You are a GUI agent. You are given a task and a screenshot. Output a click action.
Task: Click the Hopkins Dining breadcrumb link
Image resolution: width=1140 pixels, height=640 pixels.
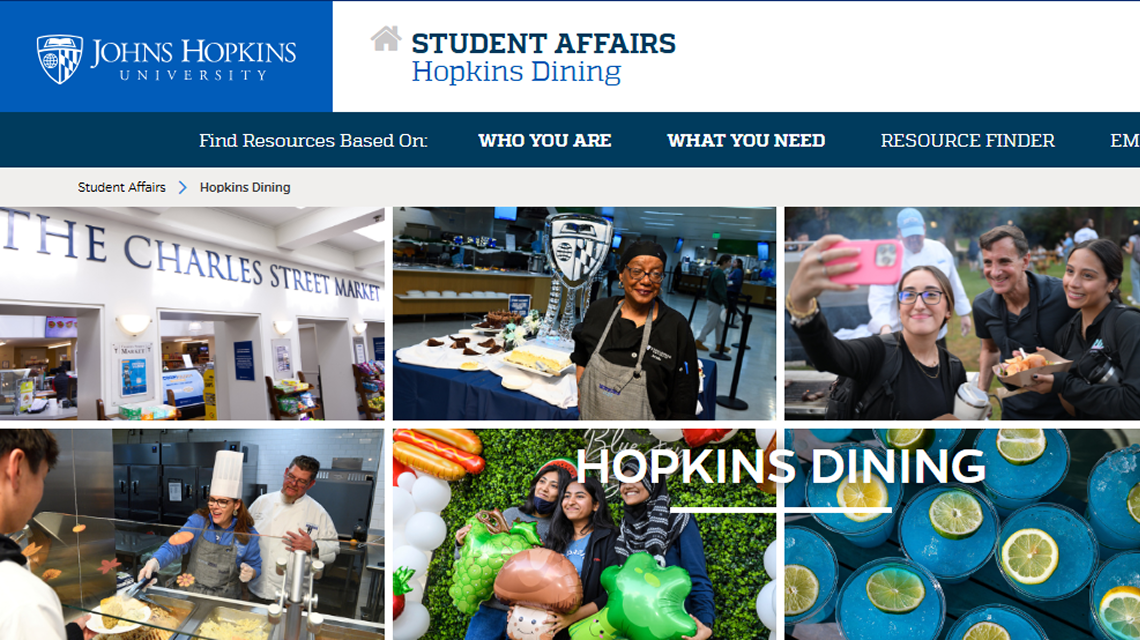coord(245,187)
